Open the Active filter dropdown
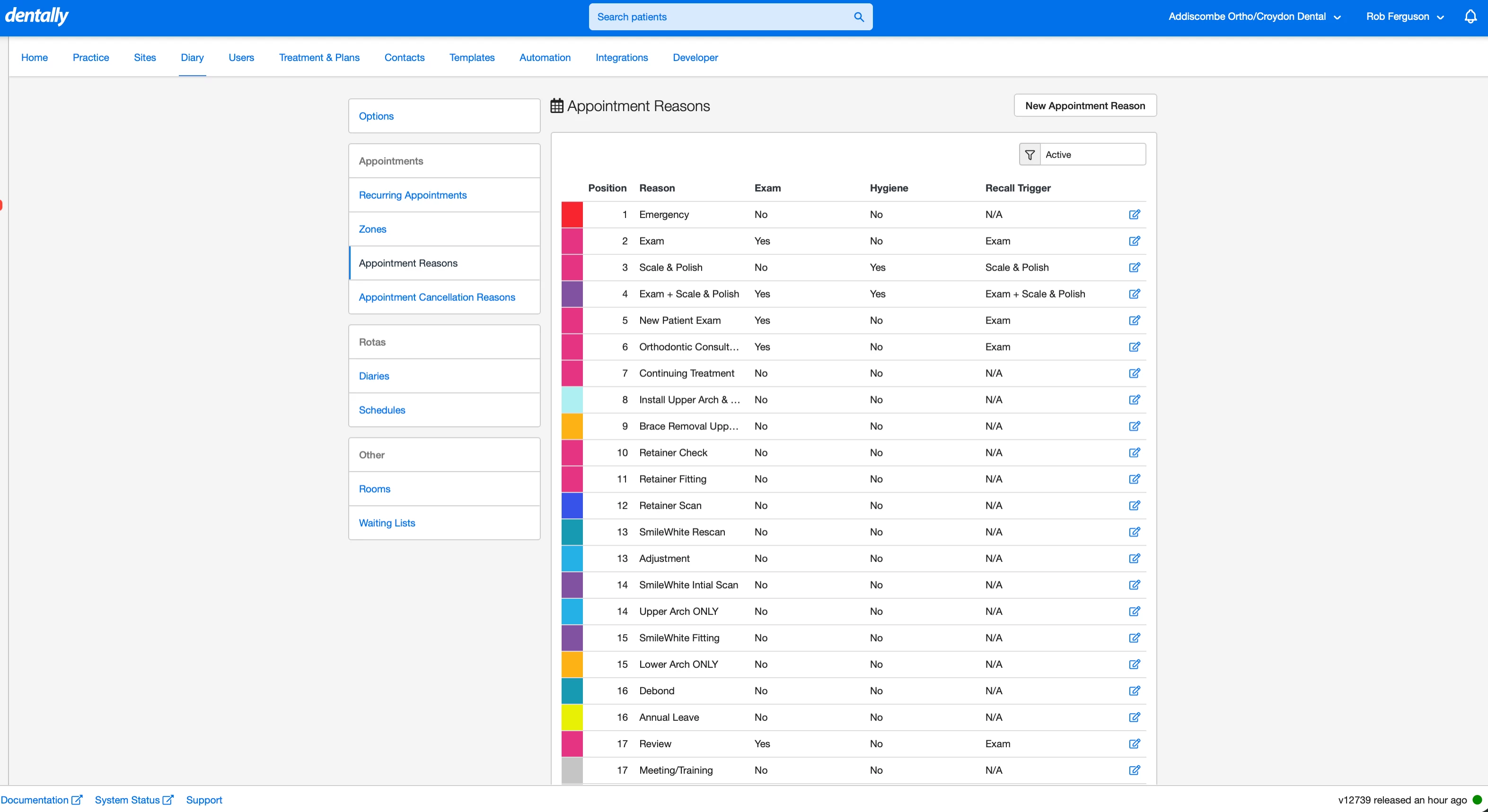 coord(1092,155)
